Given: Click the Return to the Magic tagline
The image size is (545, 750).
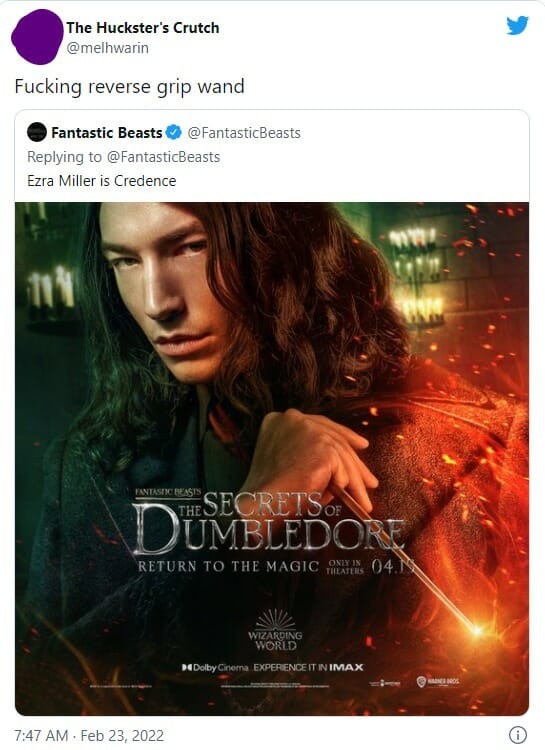Looking at the screenshot, I should 228,566.
